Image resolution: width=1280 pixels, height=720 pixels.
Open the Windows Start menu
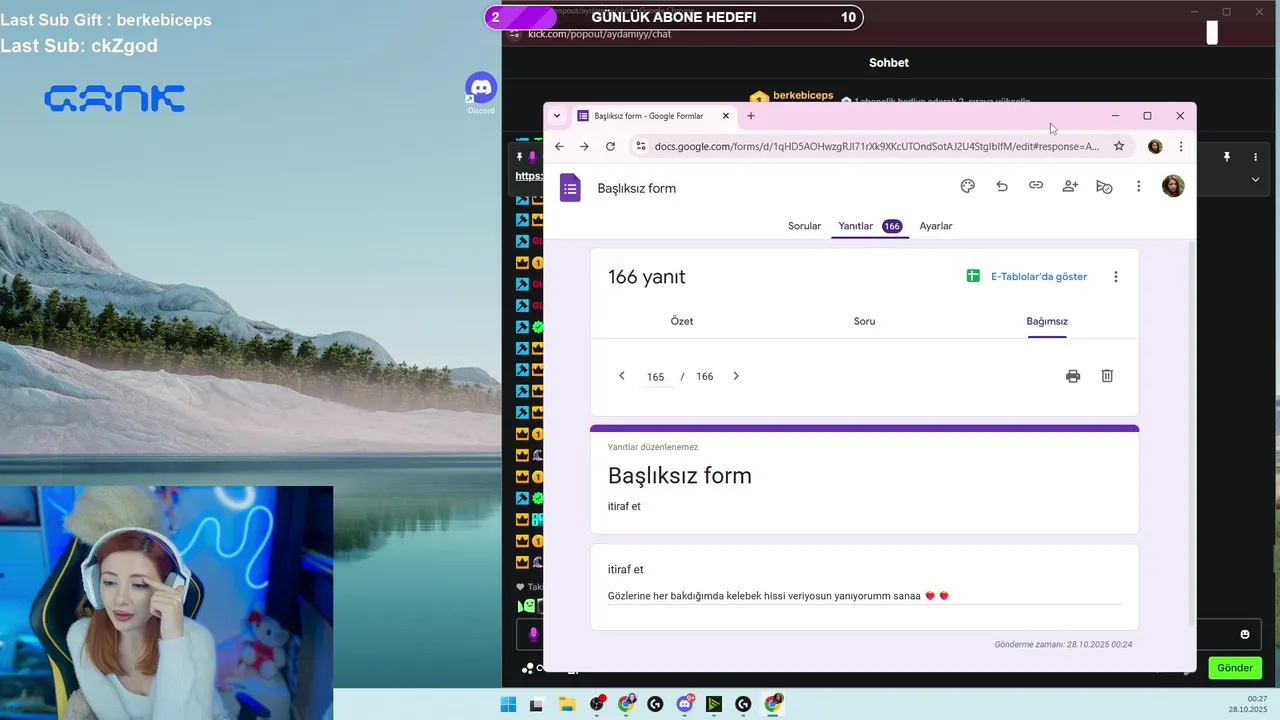pos(508,704)
